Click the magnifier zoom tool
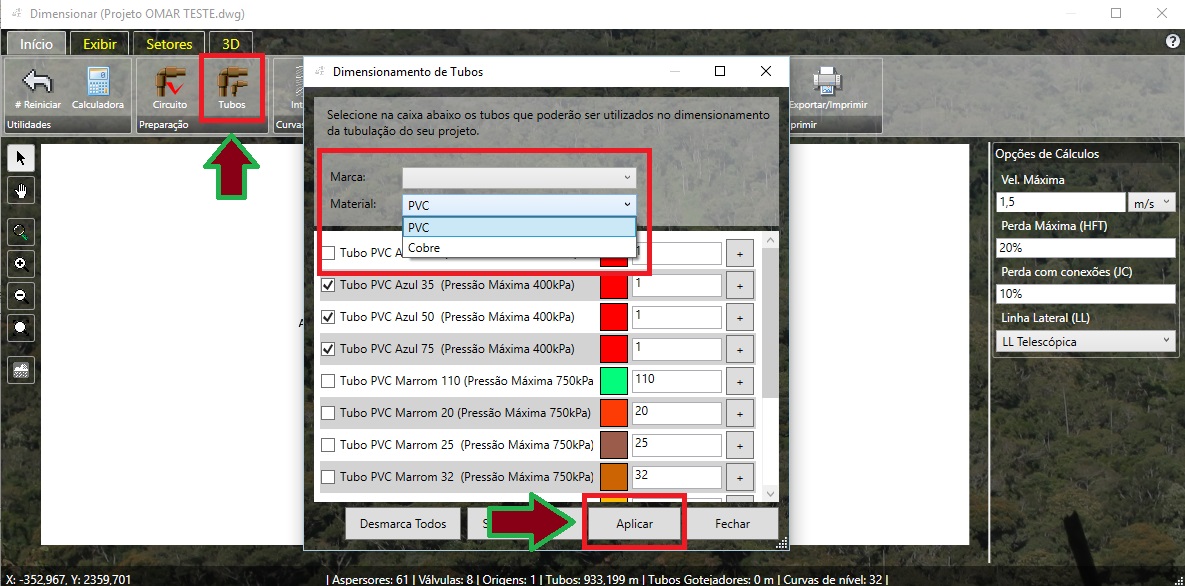The width and height of the screenshot is (1185, 586). click(21, 233)
